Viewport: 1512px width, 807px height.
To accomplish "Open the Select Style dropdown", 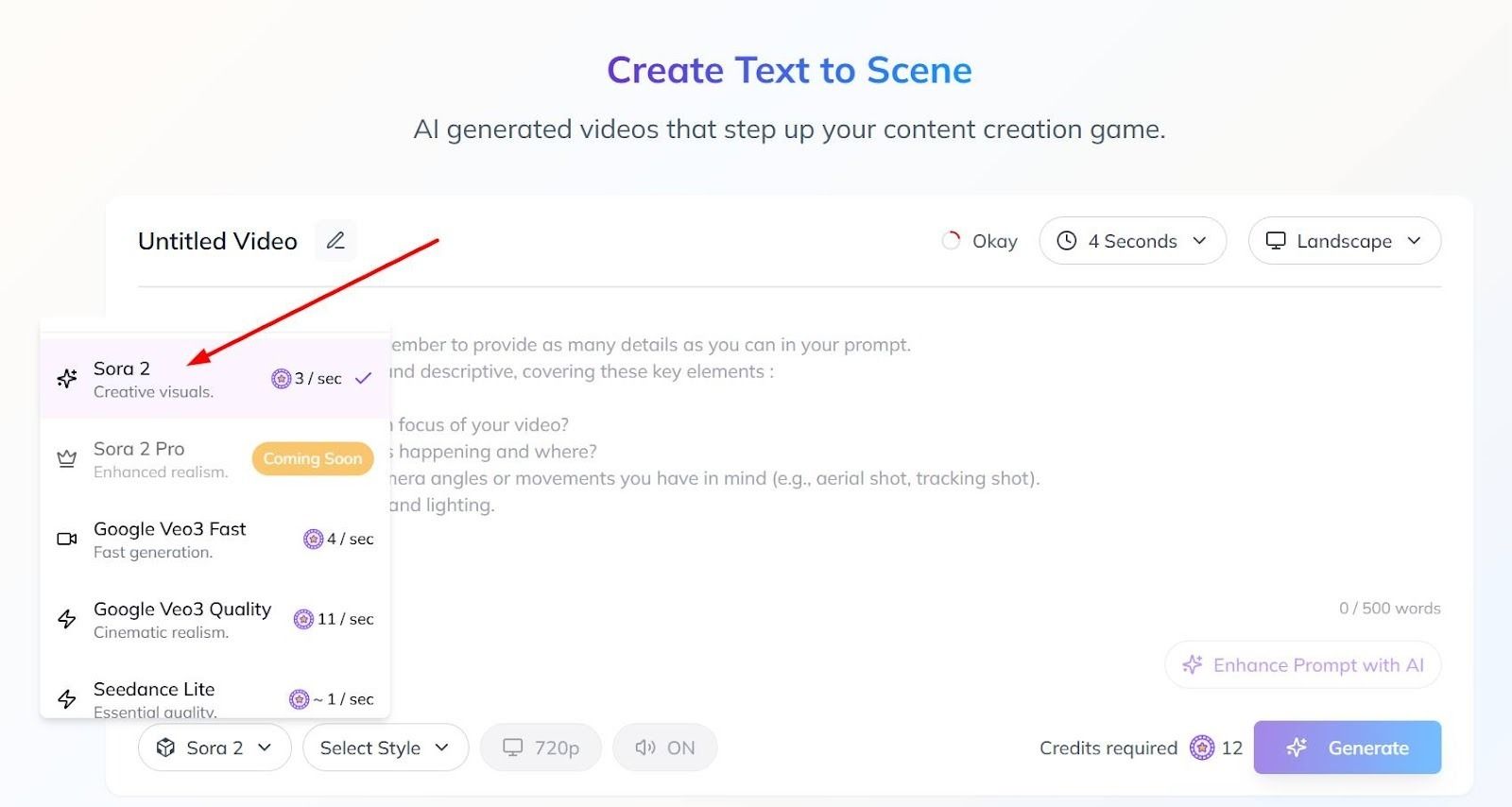I will coord(386,747).
